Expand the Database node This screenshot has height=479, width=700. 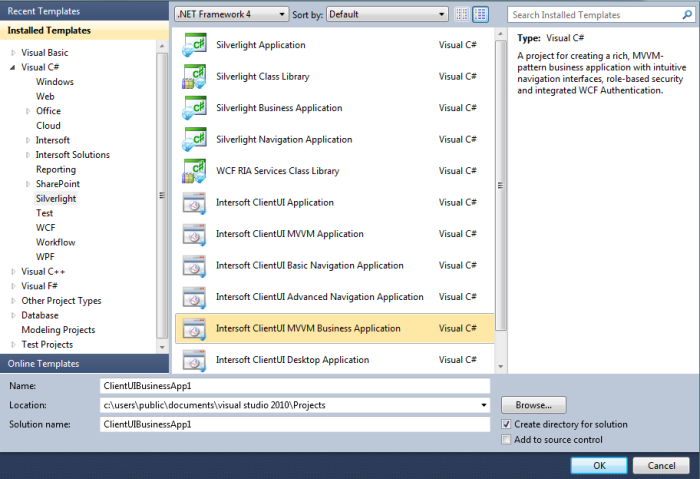13,316
